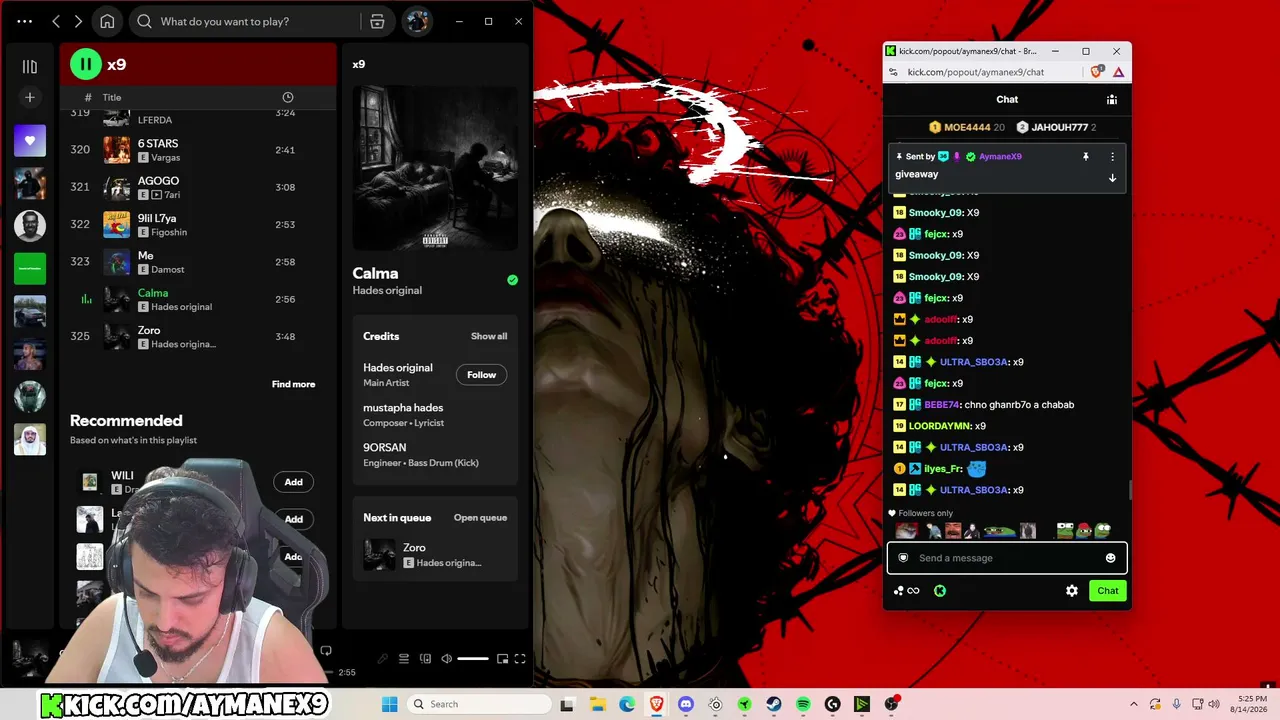This screenshot has height=720, width=1280.
Task: Click the Send a message chat field
Action: pos(1005,558)
